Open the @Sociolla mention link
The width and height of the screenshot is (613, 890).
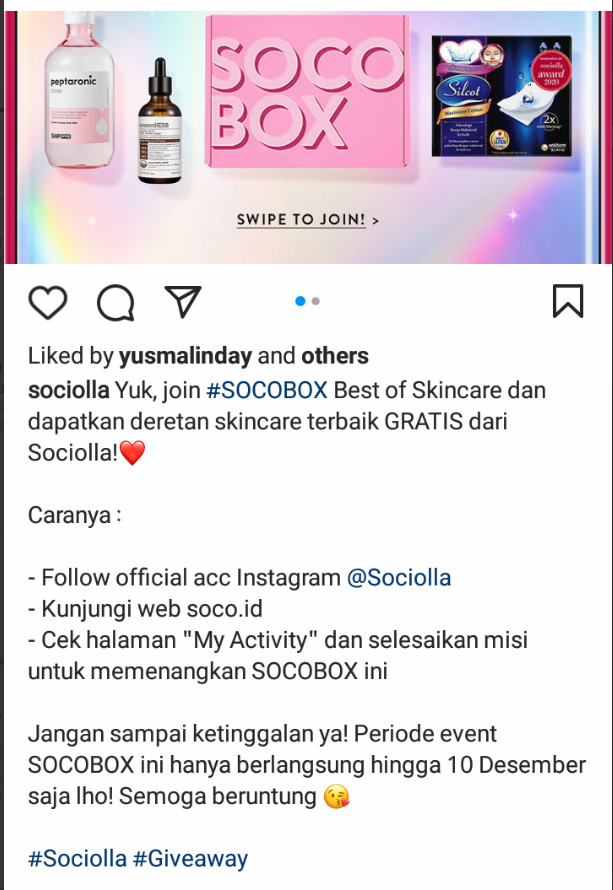point(398,578)
